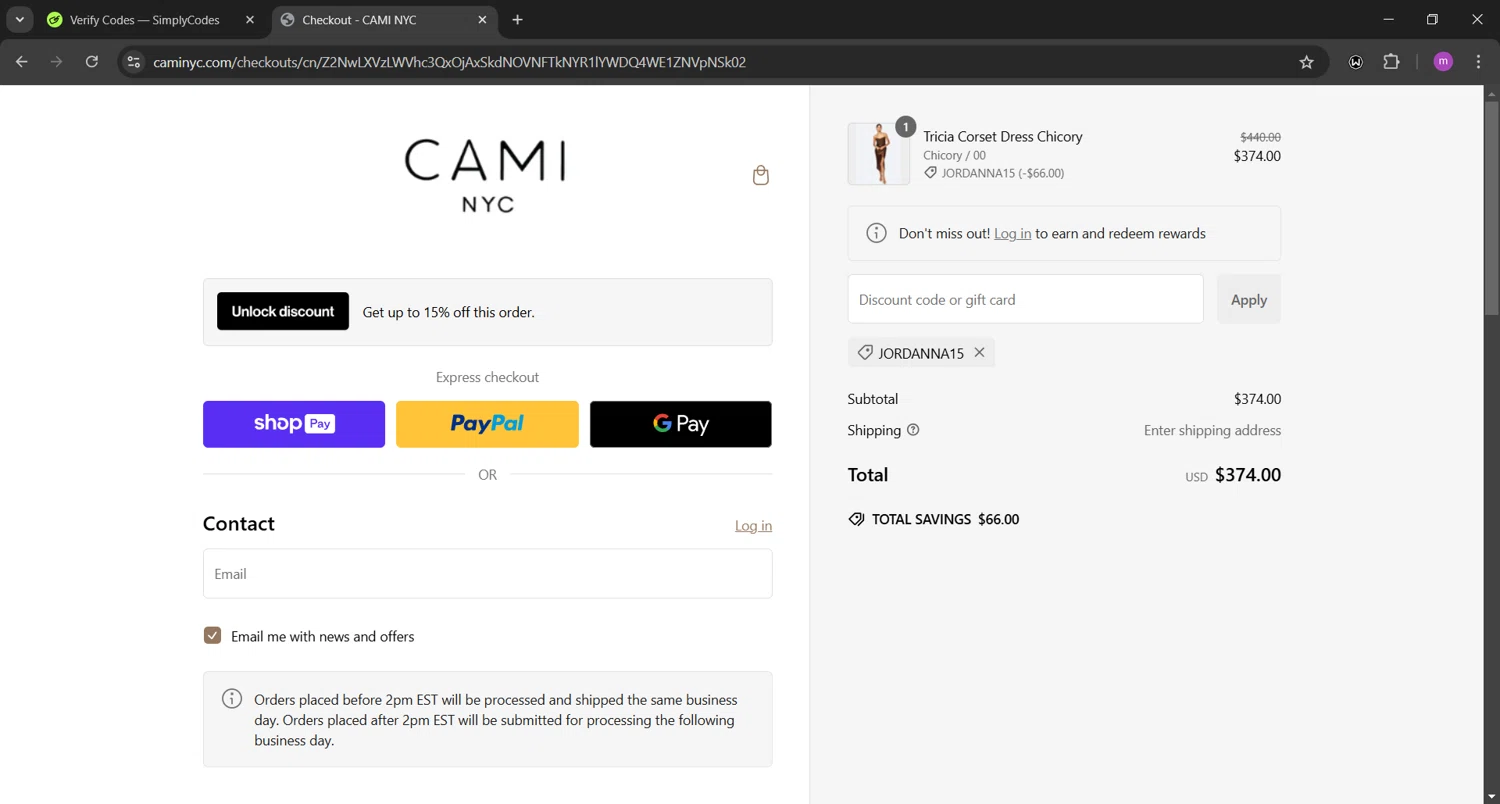
Task: Pay with Shop Pay
Action: (x=294, y=424)
